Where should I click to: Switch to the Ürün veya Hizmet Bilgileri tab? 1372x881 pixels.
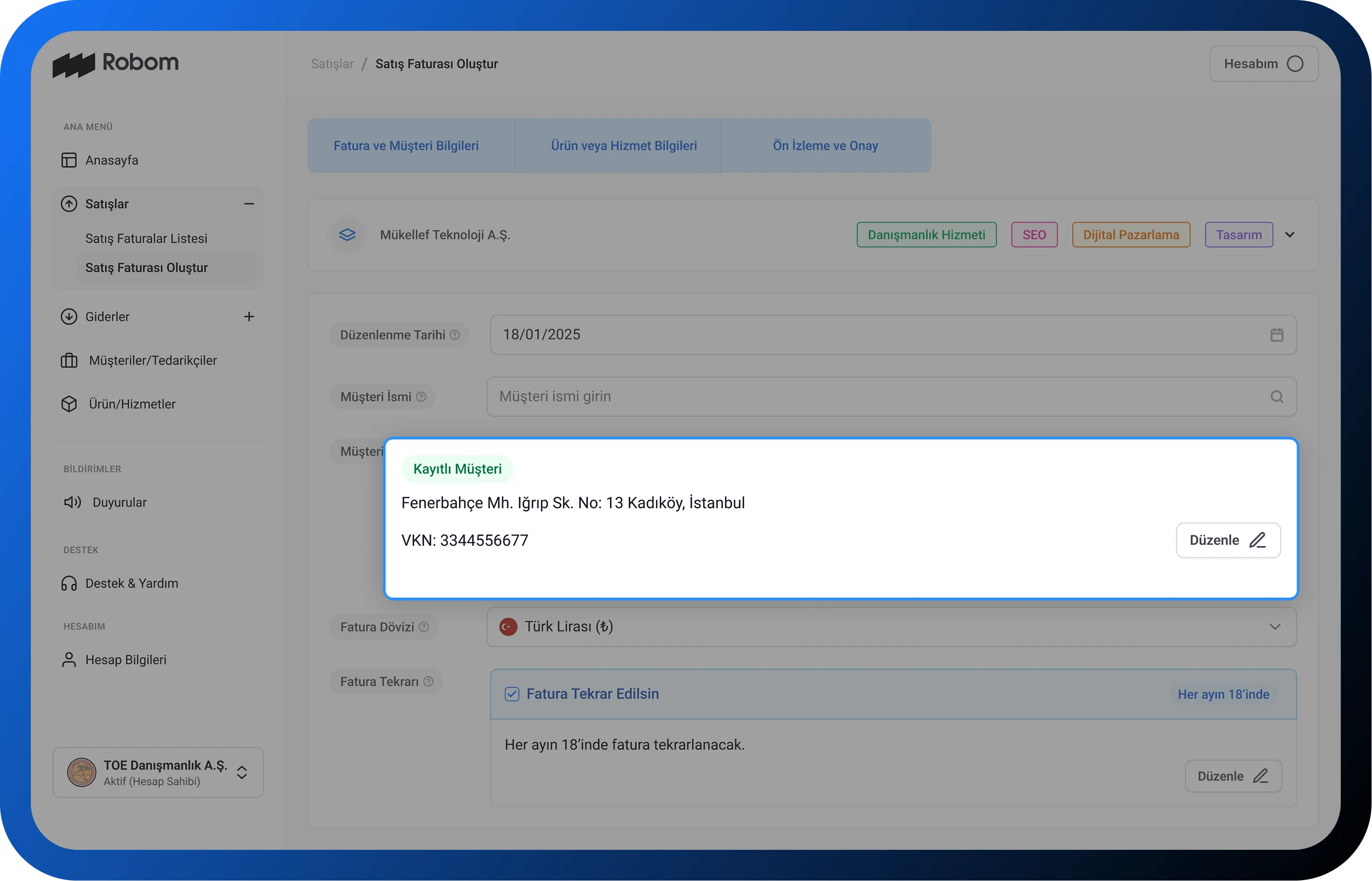623,146
